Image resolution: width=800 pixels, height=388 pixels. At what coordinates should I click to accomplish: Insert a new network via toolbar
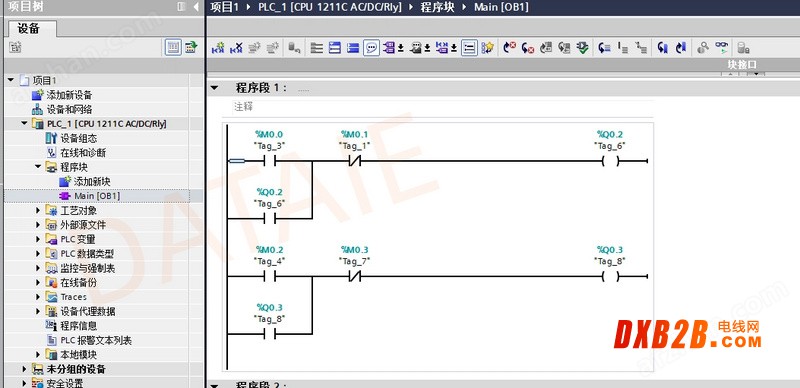tap(218, 48)
